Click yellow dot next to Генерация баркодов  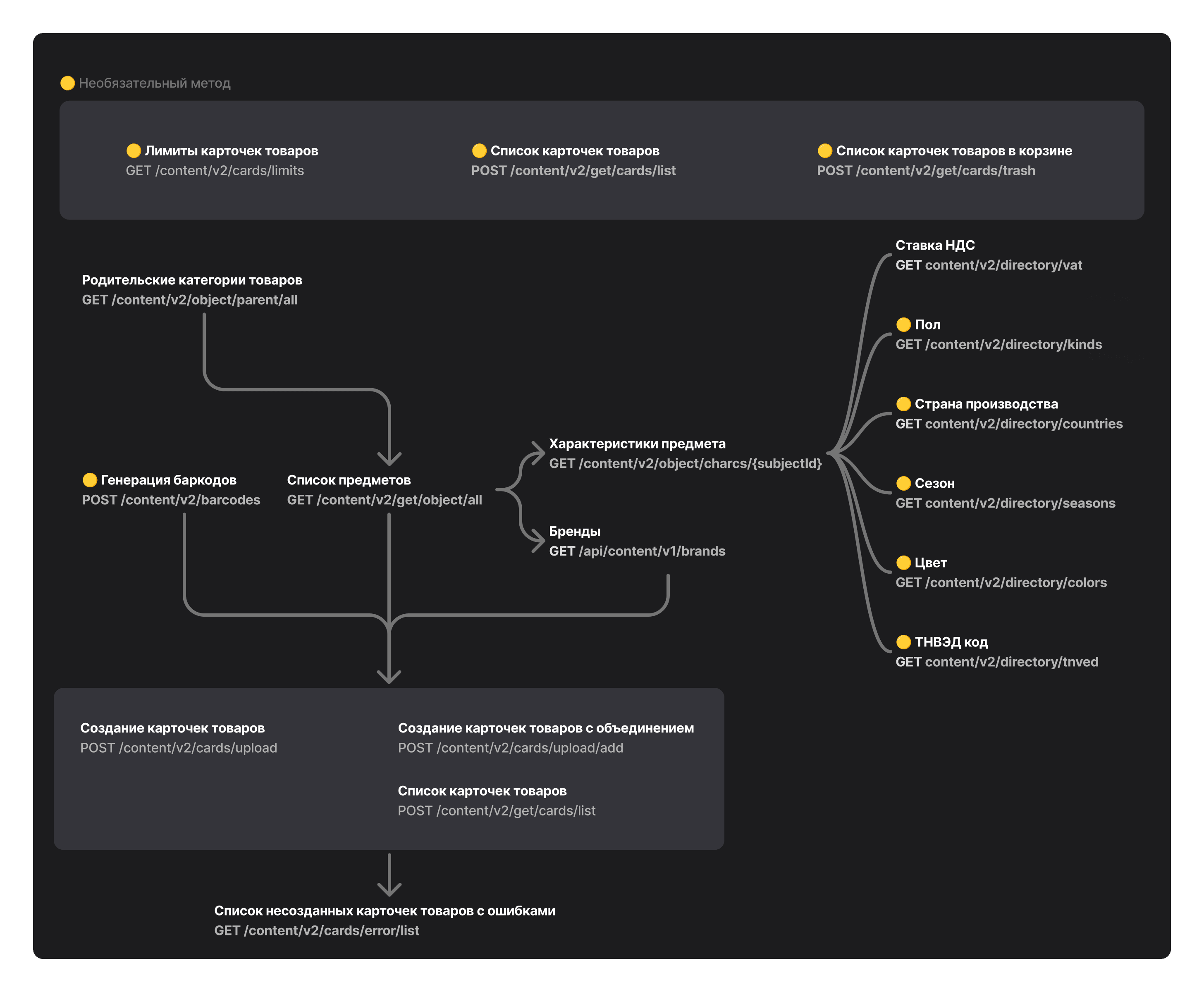coord(90,480)
